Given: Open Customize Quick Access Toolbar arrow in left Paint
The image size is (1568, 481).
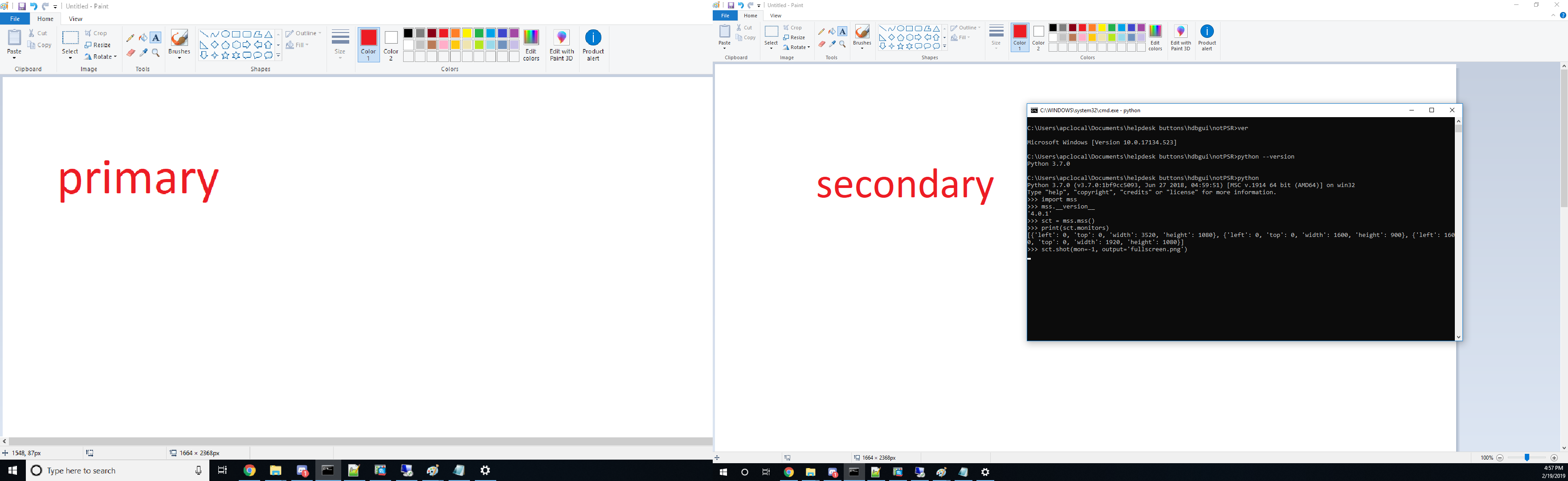Looking at the screenshot, I should (55, 7).
